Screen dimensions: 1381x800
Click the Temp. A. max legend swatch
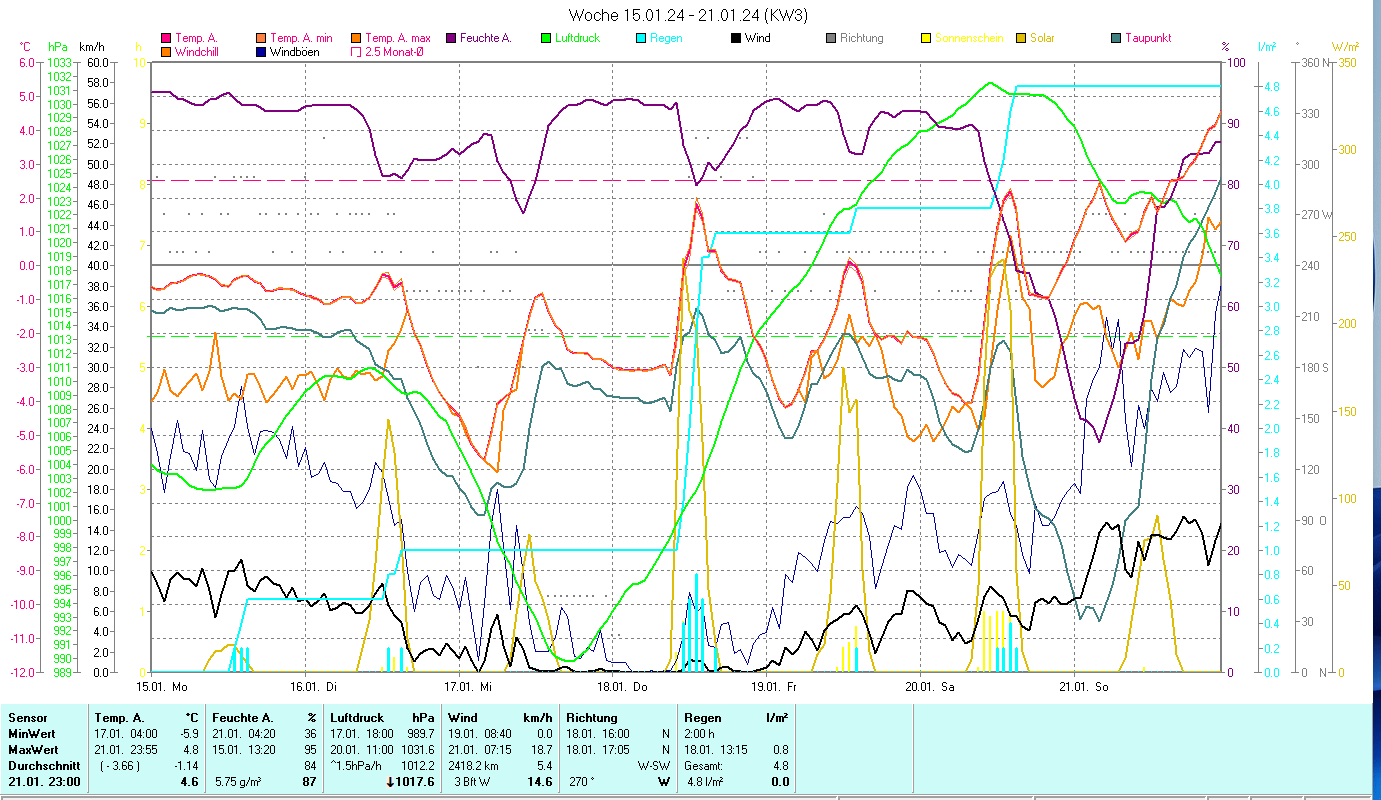pyautogui.click(x=355, y=38)
